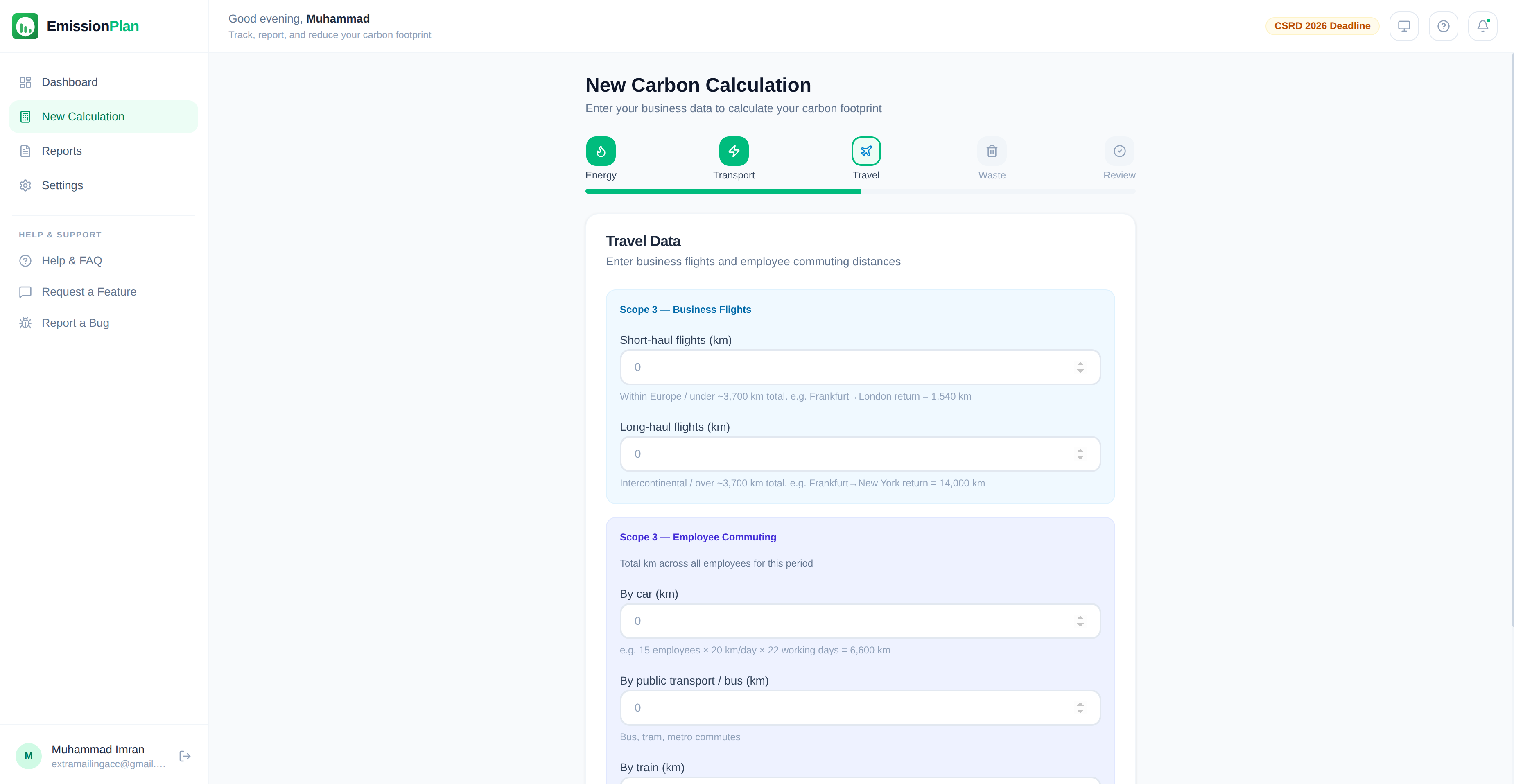
Task: Click the gear icon beside Settings
Action: (25, 185)
